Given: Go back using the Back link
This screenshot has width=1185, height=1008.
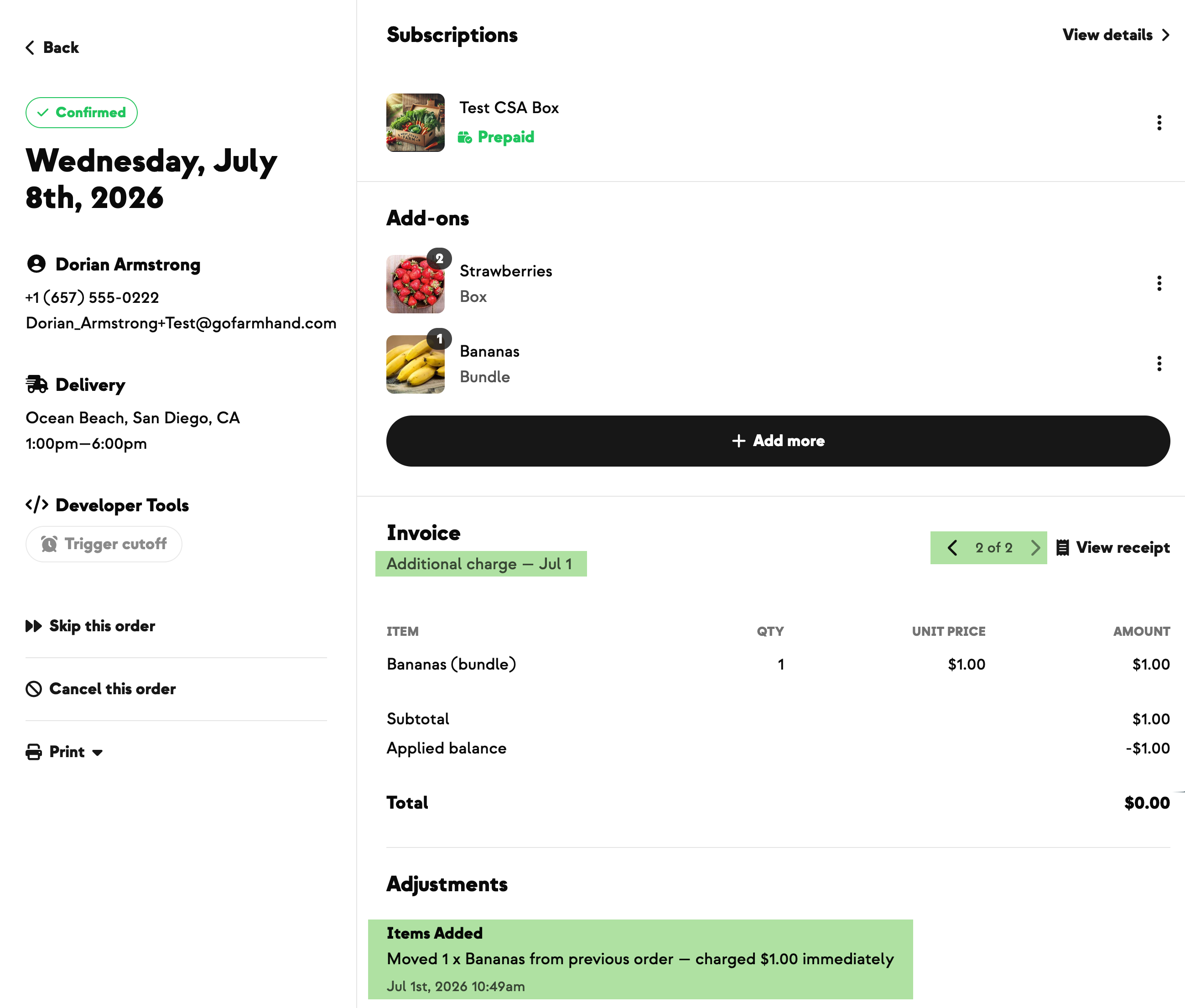Looking at the screenshot, I should coord(52,47).
